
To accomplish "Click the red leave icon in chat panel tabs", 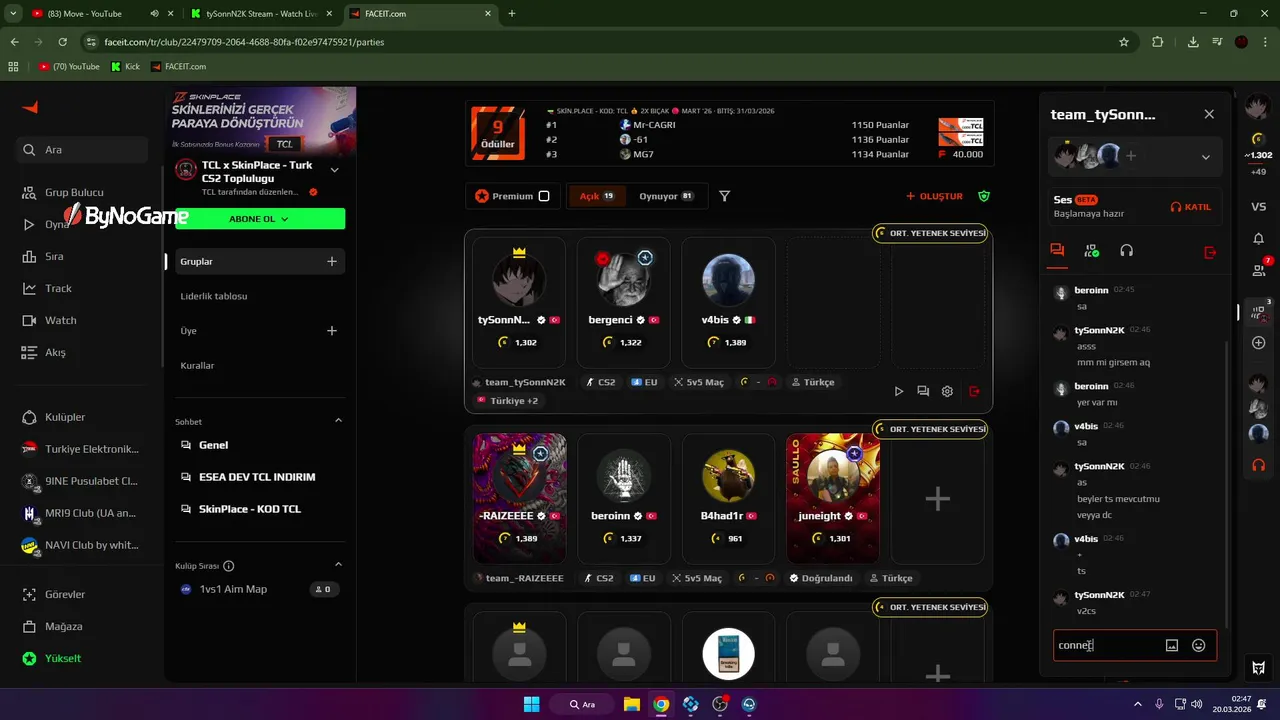I will point(1210,252).
